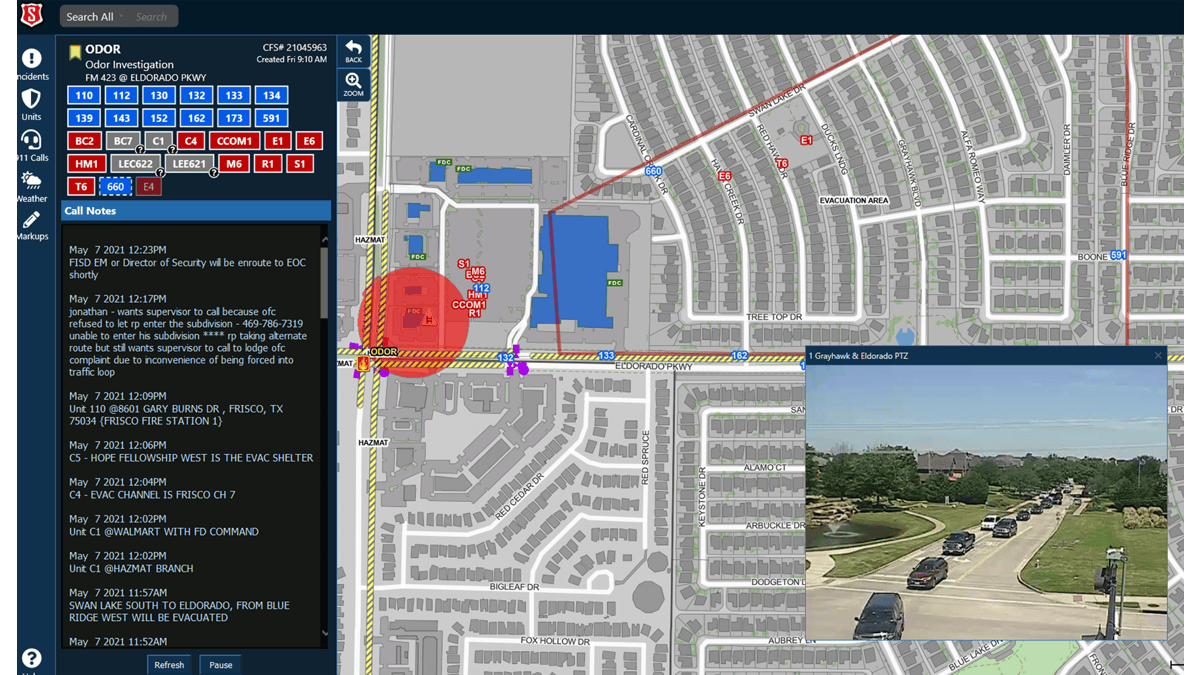The width and height of the screenshot is (1200, 675).
Task: Select unit 139 chip
Action: click(x=84, y=118)
